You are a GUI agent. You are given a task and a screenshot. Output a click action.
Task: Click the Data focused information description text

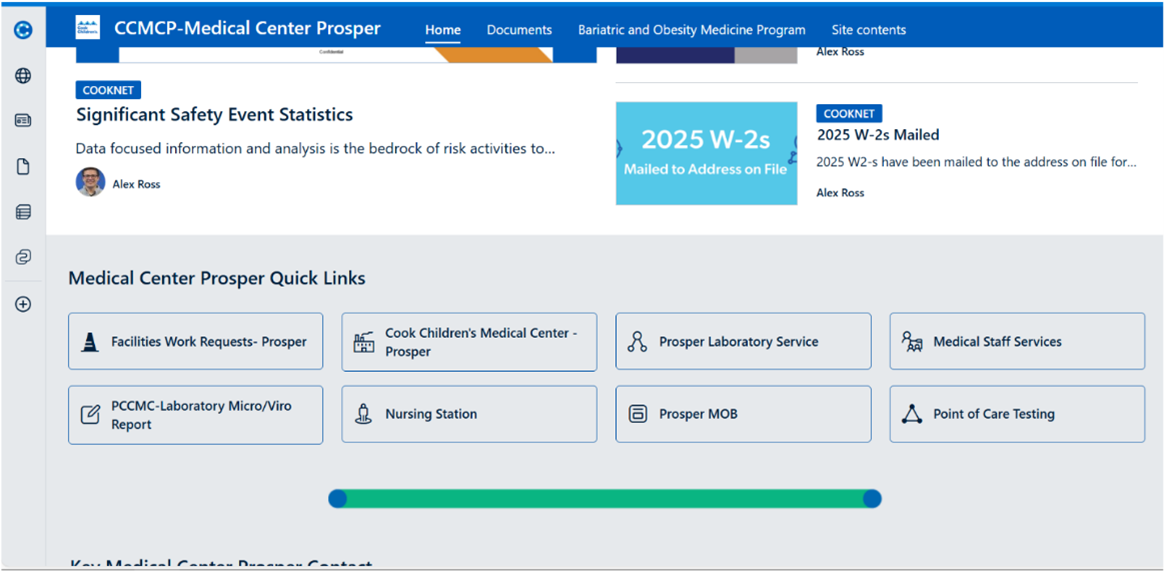tap(315, 149)
